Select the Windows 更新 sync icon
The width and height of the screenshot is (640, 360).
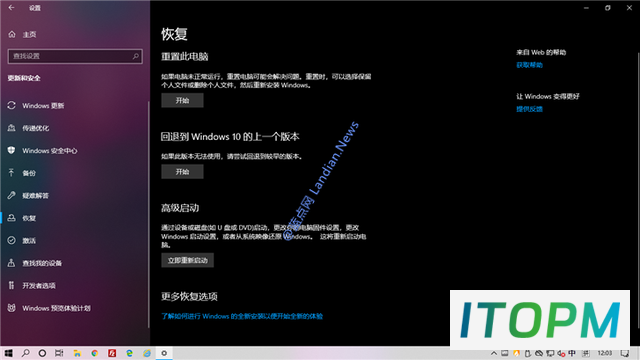tap(11, 106)
